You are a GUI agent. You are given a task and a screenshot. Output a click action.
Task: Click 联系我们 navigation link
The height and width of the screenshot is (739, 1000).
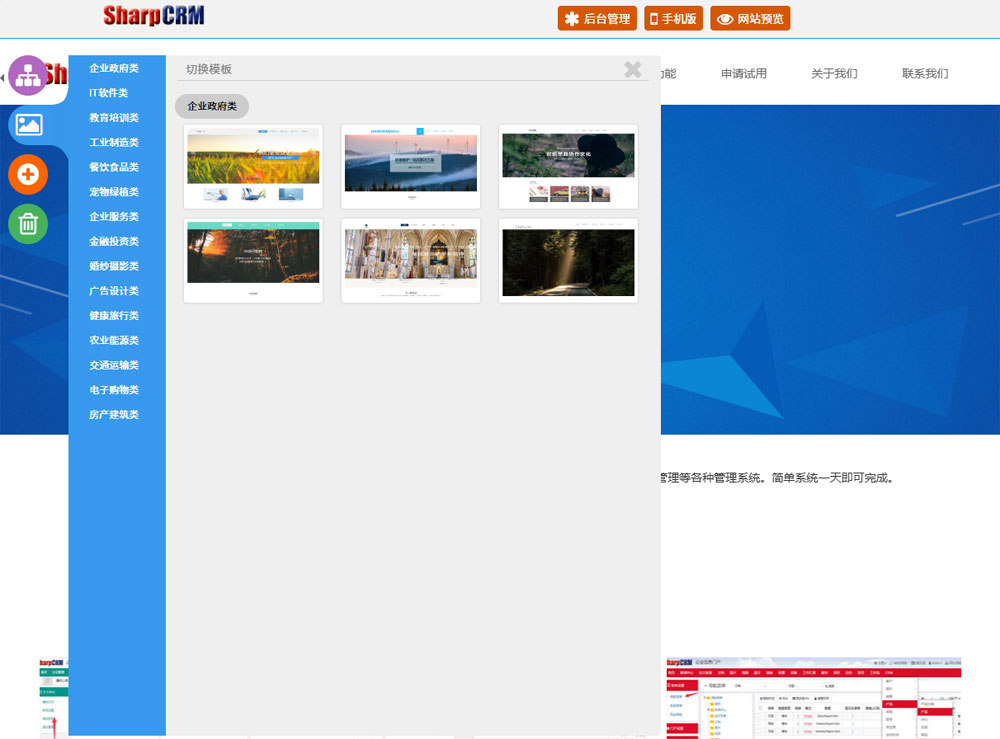[925, 73]
